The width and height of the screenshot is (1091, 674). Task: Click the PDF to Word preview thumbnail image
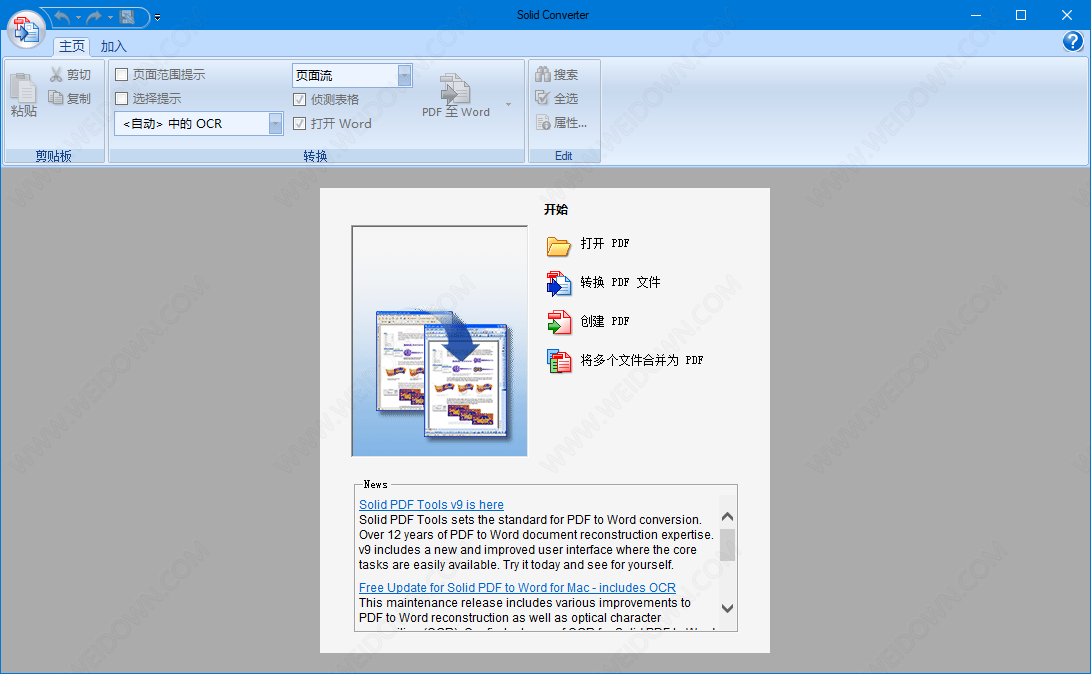point(439,341)
